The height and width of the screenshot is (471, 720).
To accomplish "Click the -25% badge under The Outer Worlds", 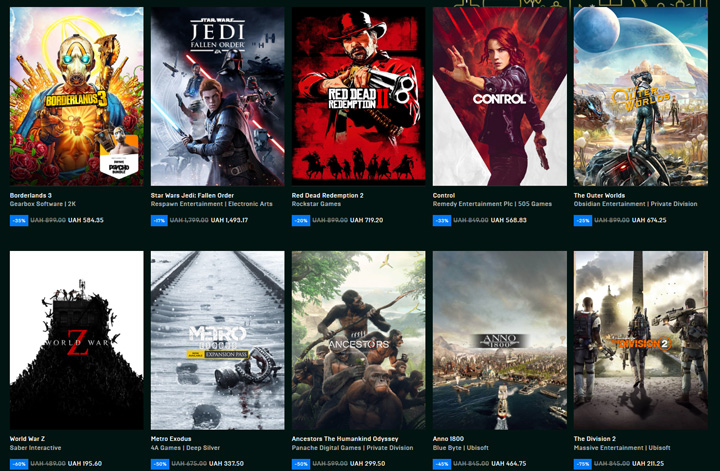I will point(583,220).
